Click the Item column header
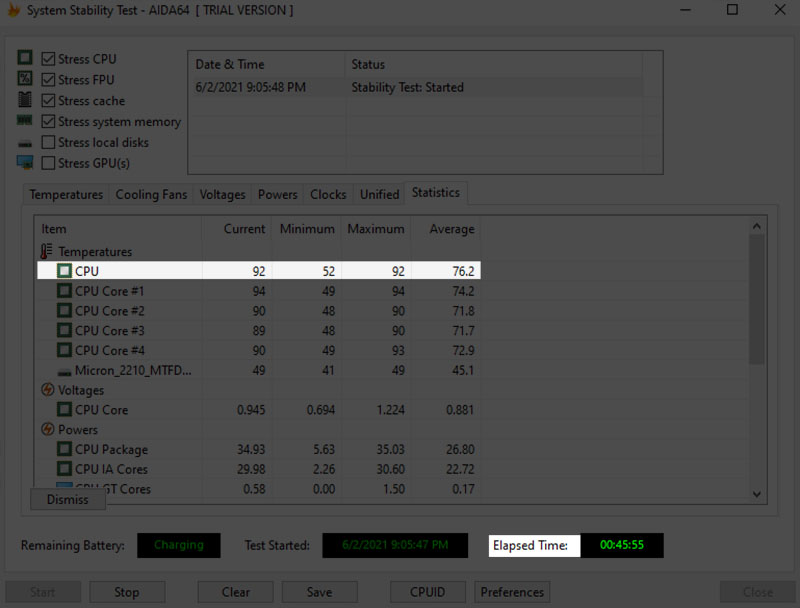The image size is (800, 608). [x=118, y=229]
